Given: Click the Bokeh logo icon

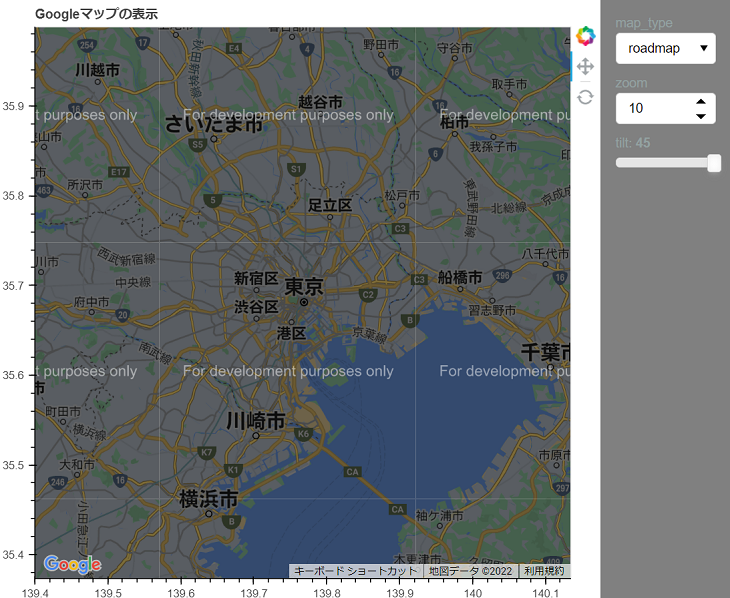Looking at the screenshot, I should pyautogui.click(x=585, y=36).
